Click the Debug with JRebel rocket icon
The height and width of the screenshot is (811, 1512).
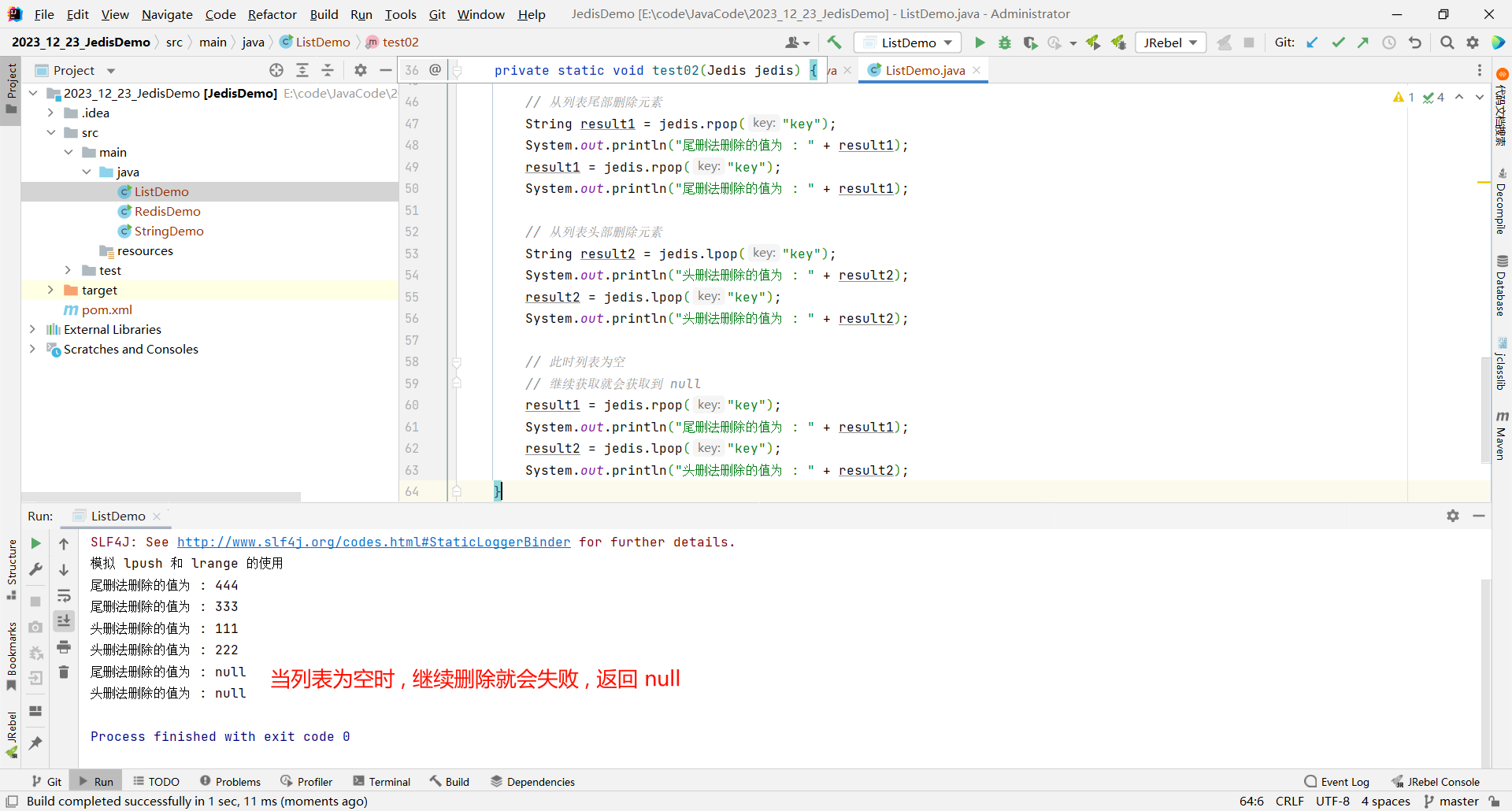(x=1118, y=43)
